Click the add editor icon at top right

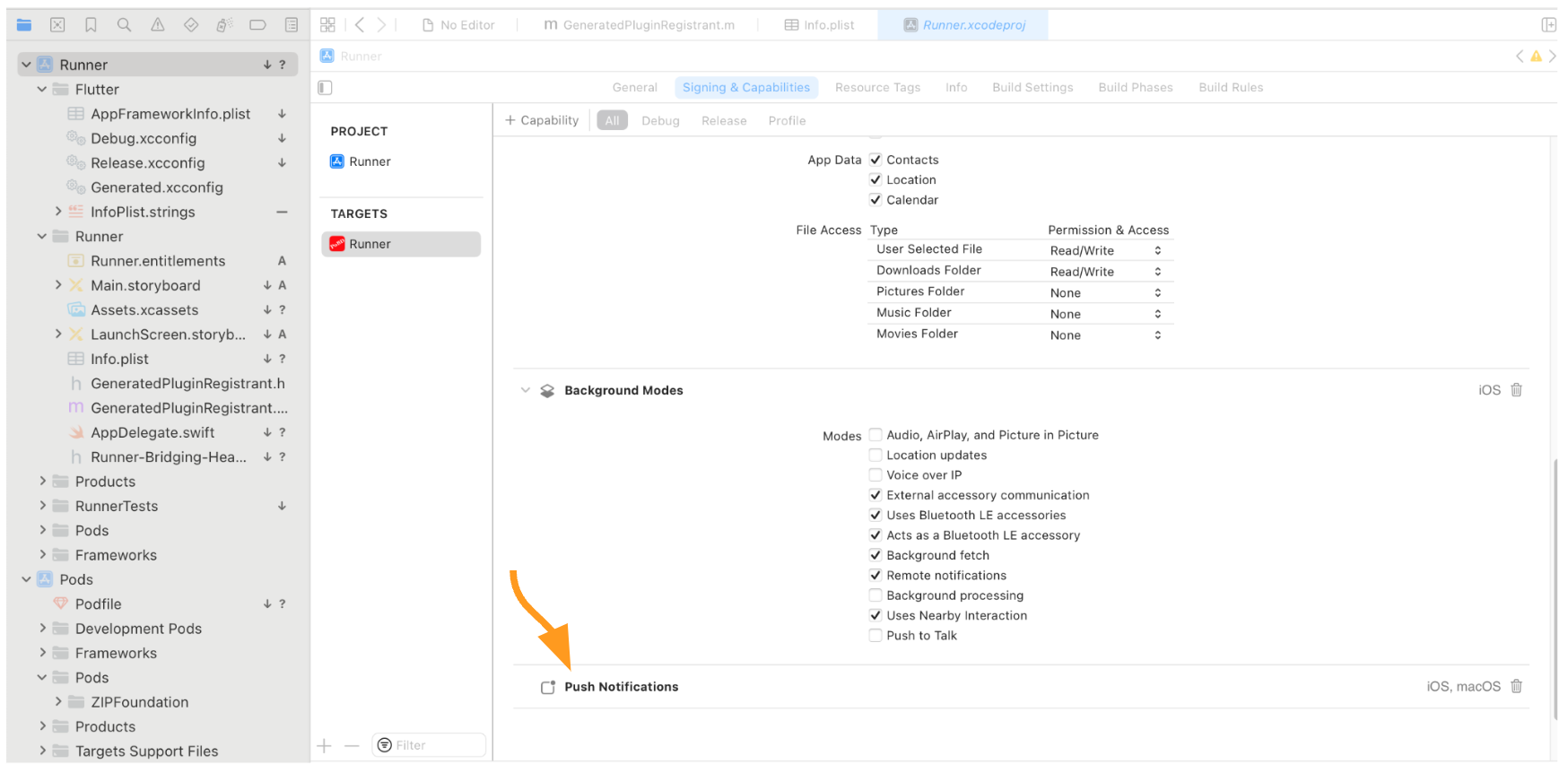(1548, 25)
